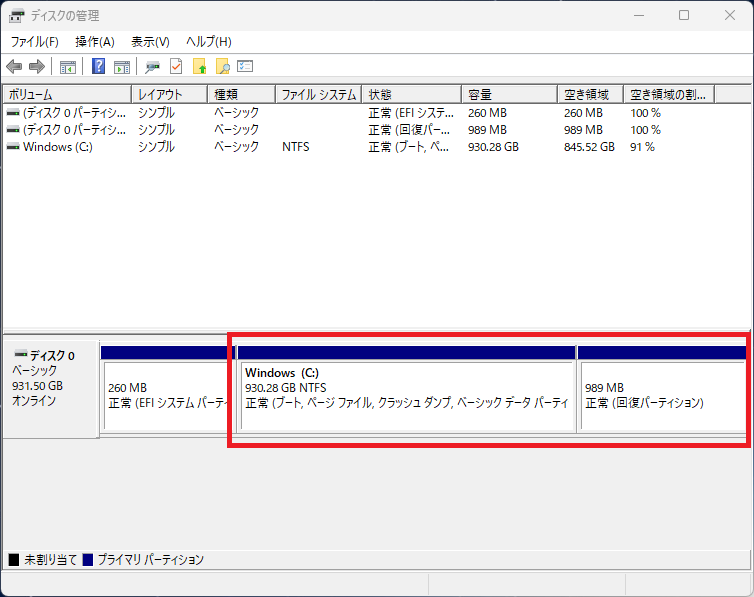754x597 pixels.
Task: Toggle the action pane toolbar icon
Action: (x=122, y=67)
